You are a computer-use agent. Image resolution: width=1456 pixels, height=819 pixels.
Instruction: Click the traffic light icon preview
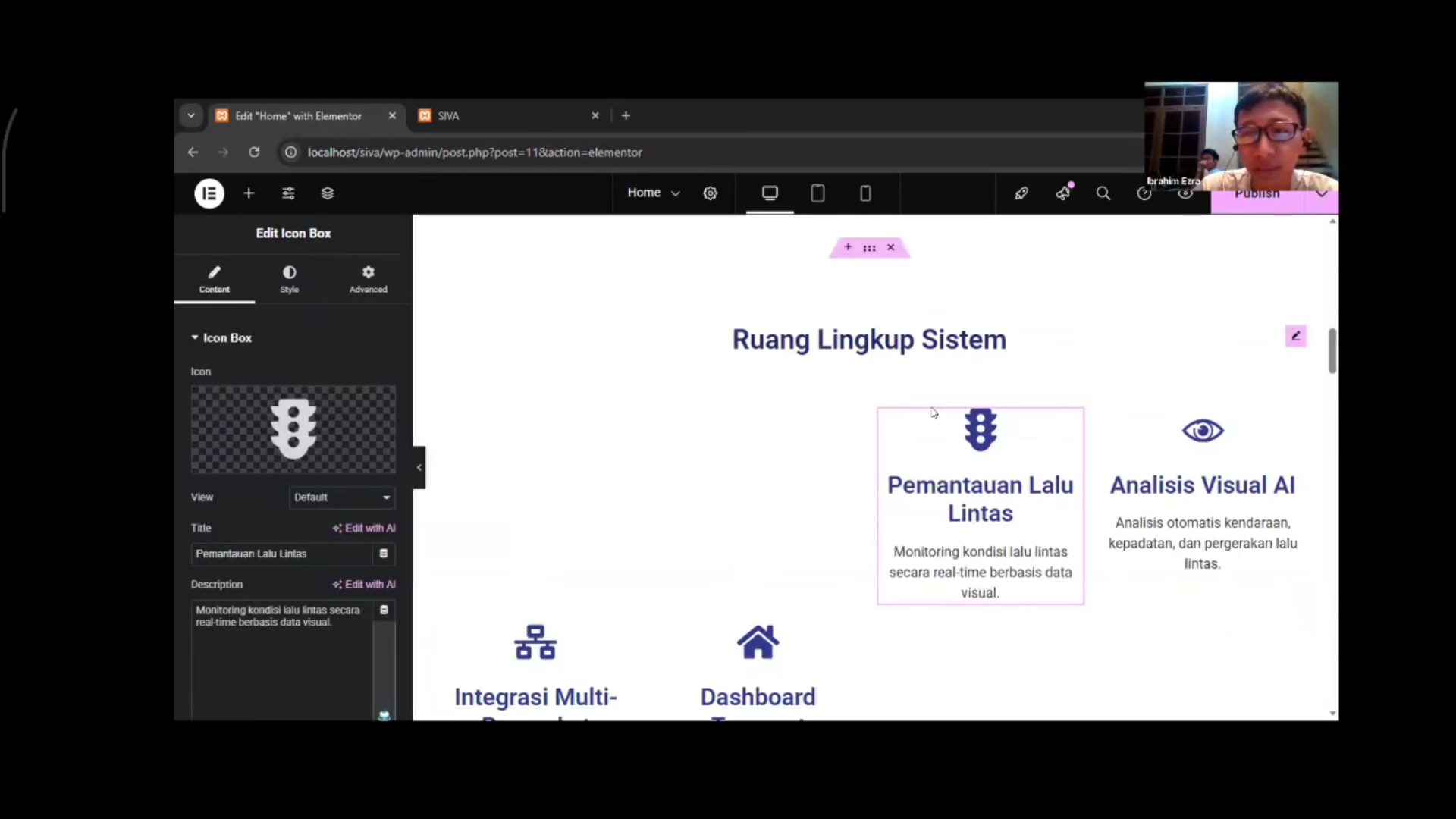[293, 429]
